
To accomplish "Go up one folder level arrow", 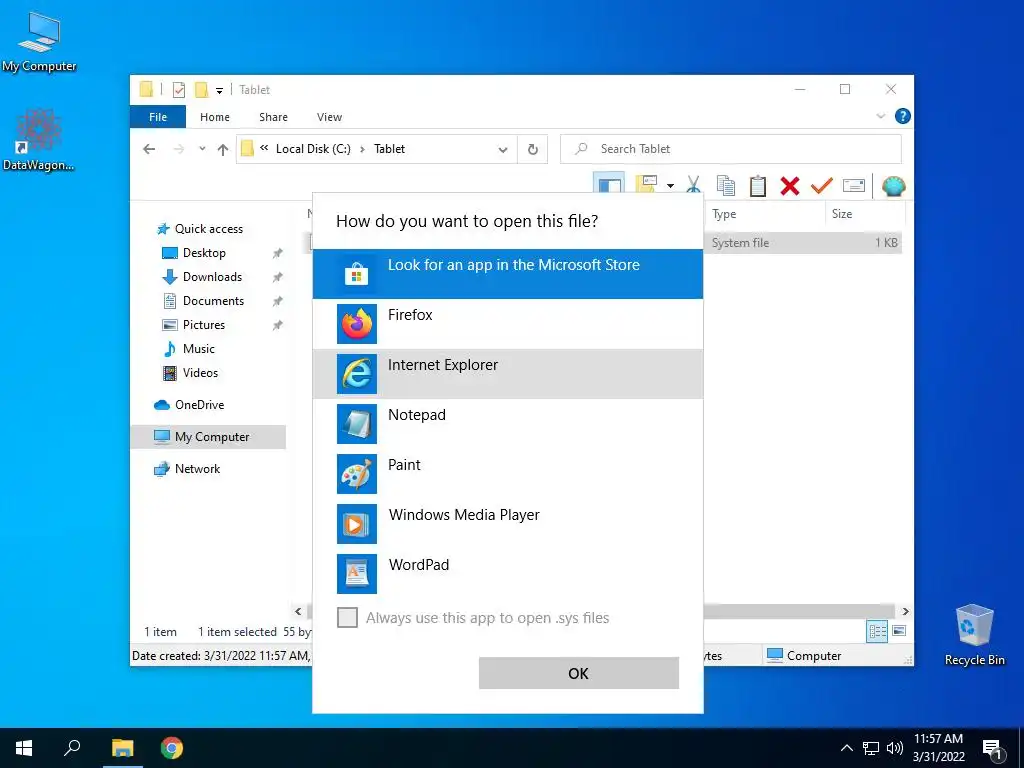I will pyautogui.click(x=223, y=150).
